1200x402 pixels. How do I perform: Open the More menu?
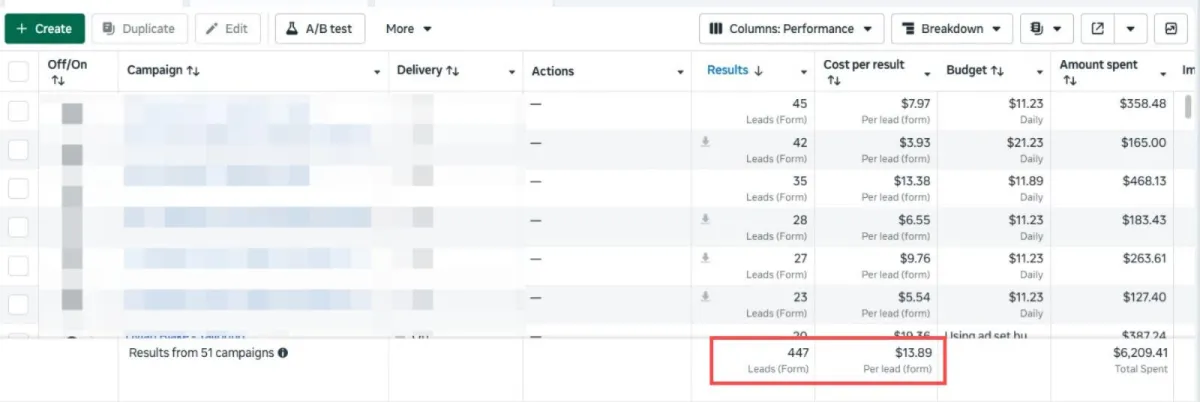409,29
